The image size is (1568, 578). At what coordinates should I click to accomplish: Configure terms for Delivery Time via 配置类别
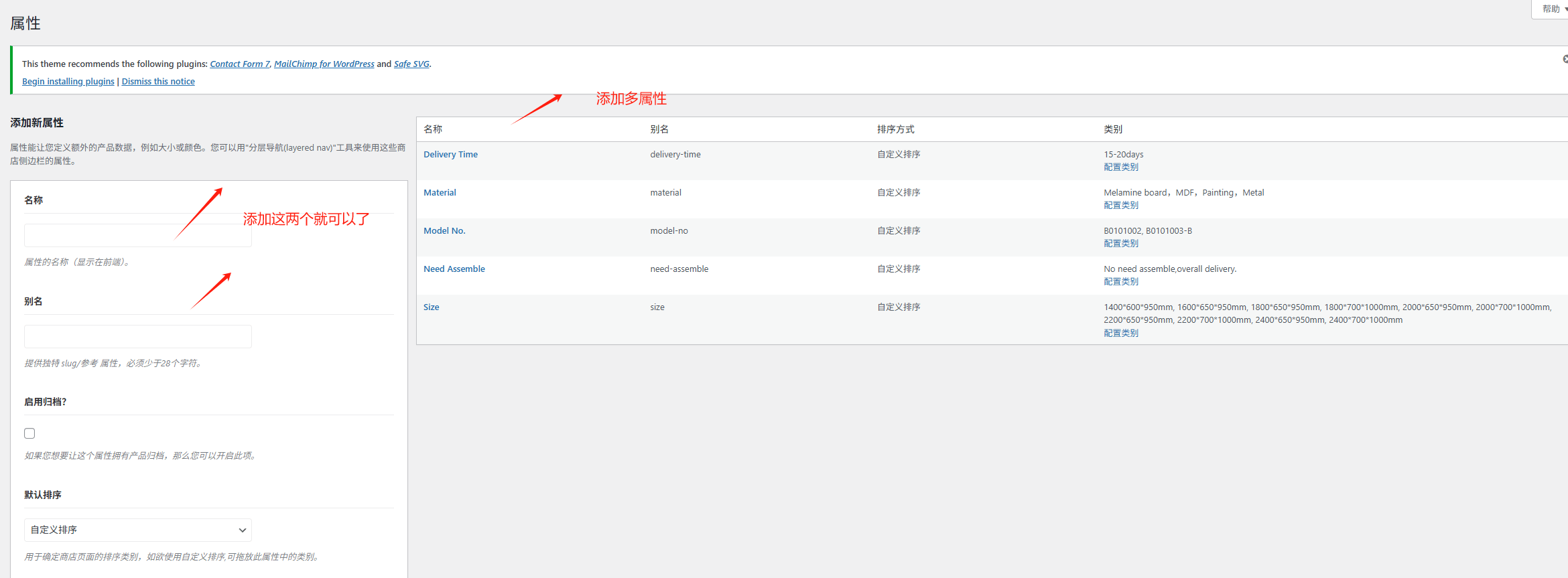[x=1120, y=167]
